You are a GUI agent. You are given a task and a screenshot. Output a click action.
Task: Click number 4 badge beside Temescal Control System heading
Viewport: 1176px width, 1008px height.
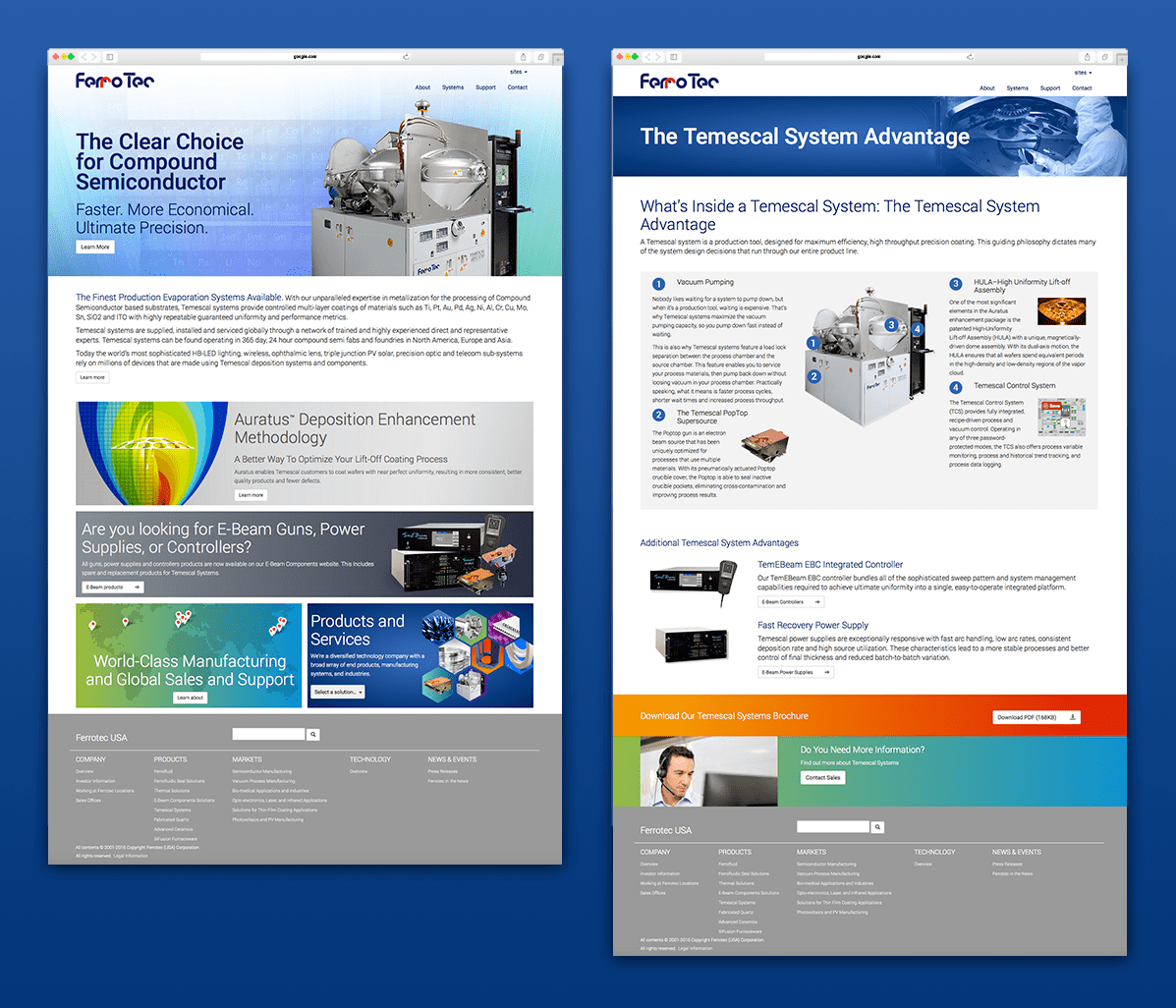pyautogui.click(x=956, y=387)
